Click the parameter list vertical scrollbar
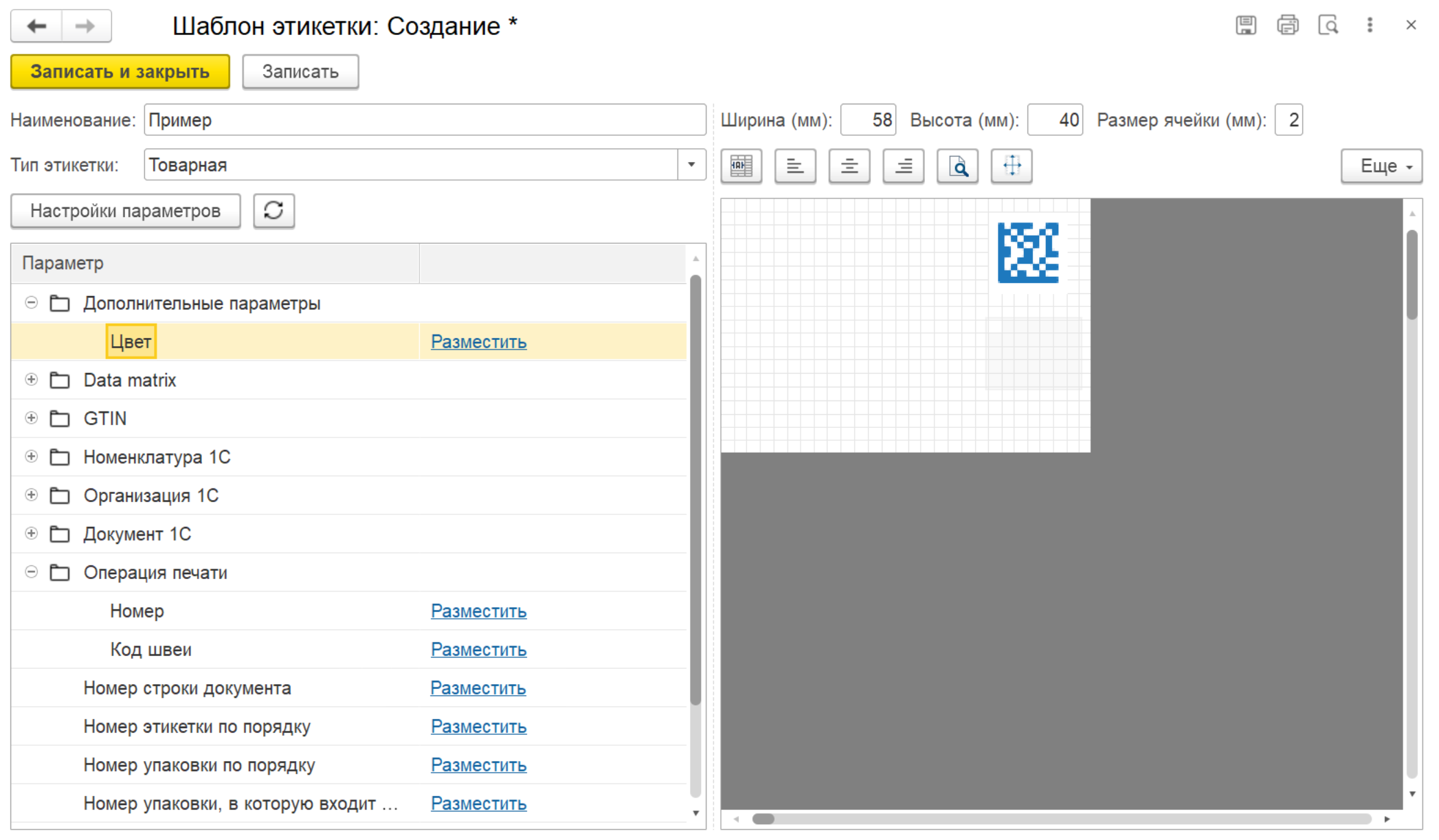 tap(695, 490)
